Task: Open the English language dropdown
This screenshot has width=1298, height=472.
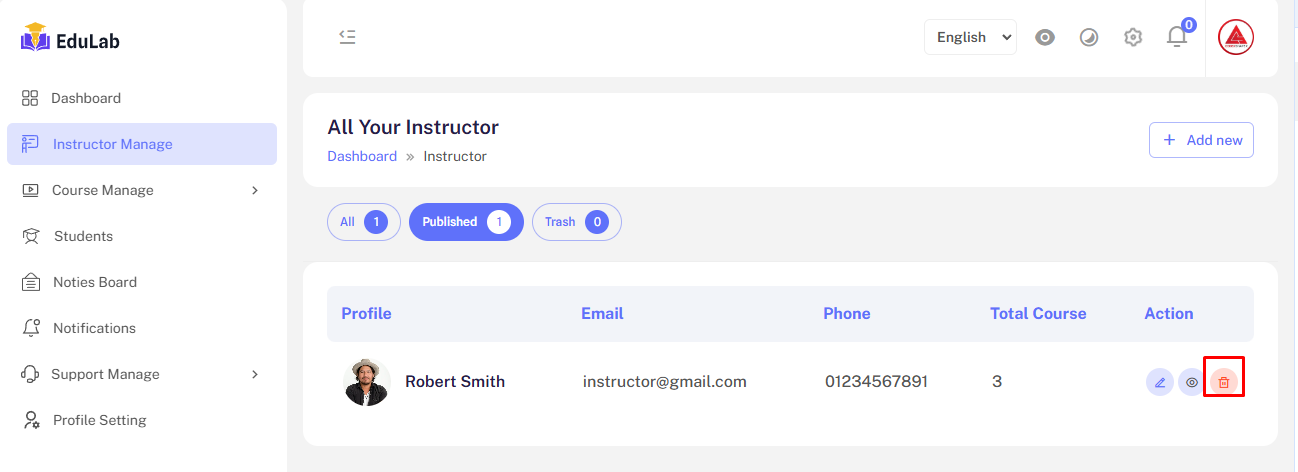Action: pyautogui.click(x=970, y=37)
